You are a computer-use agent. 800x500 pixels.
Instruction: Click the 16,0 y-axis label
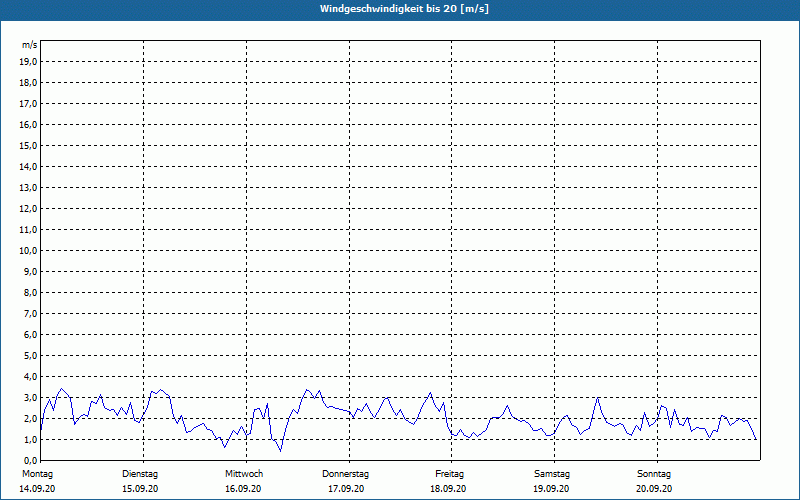pos(28,124)
